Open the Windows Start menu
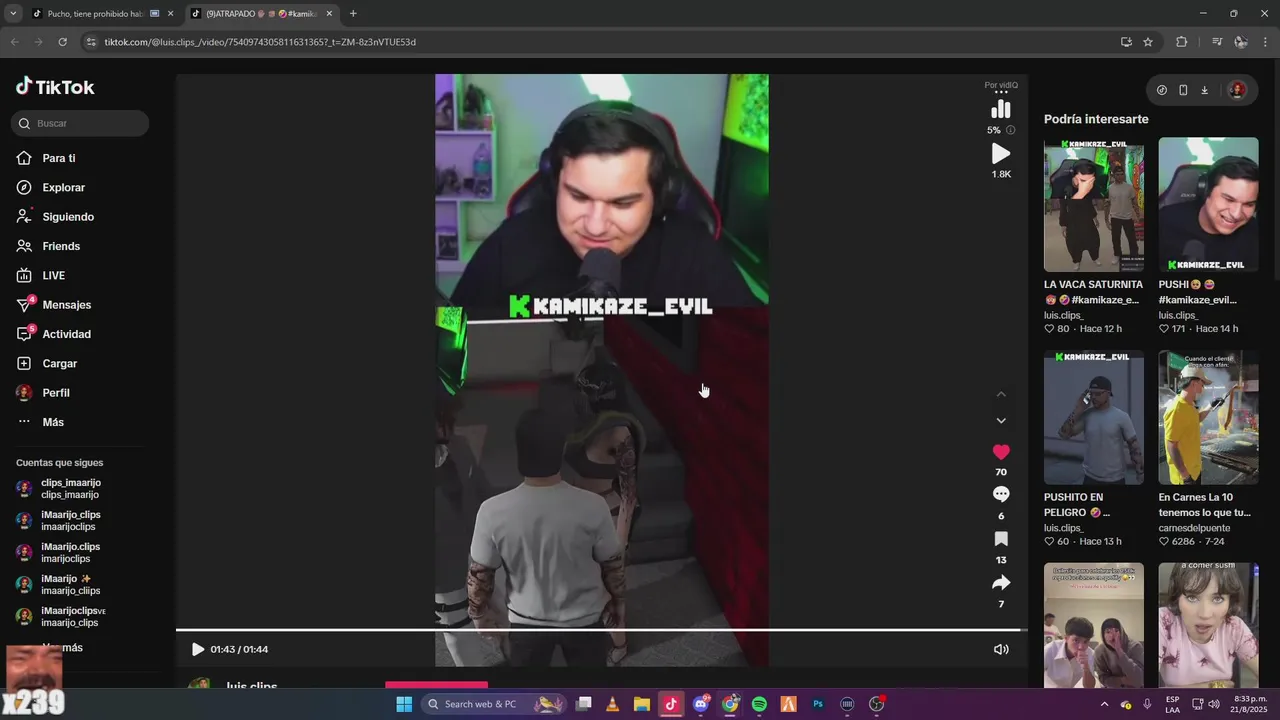Image resolution: width=1280 pixels, height=720 pixels. point(404,704)
